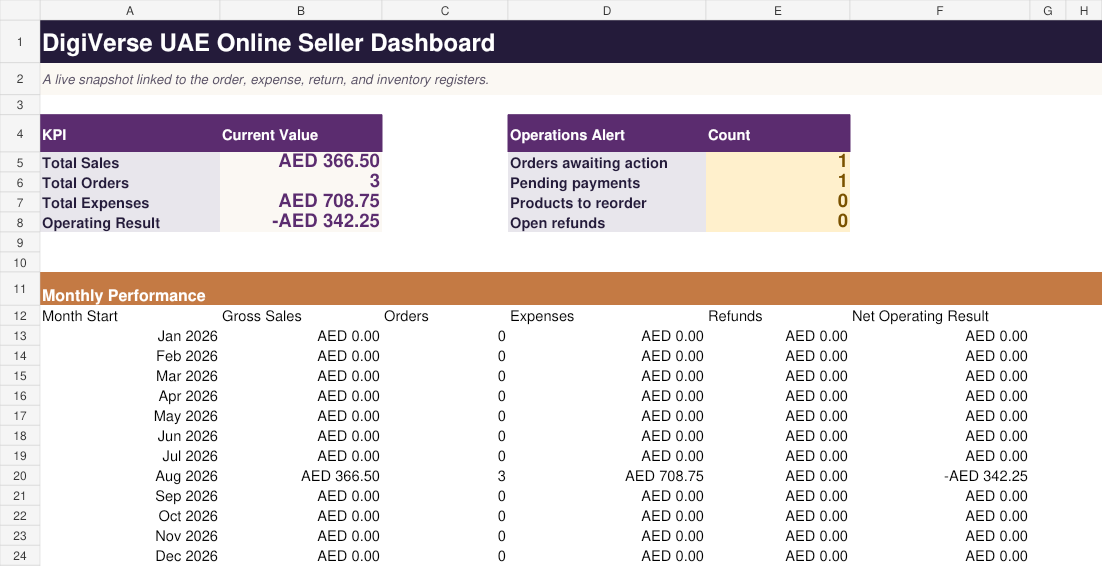This screenshot has width=1102, height=566.
Task: Click the Operations Alert header cell
Action: click(x=607, y=134)
